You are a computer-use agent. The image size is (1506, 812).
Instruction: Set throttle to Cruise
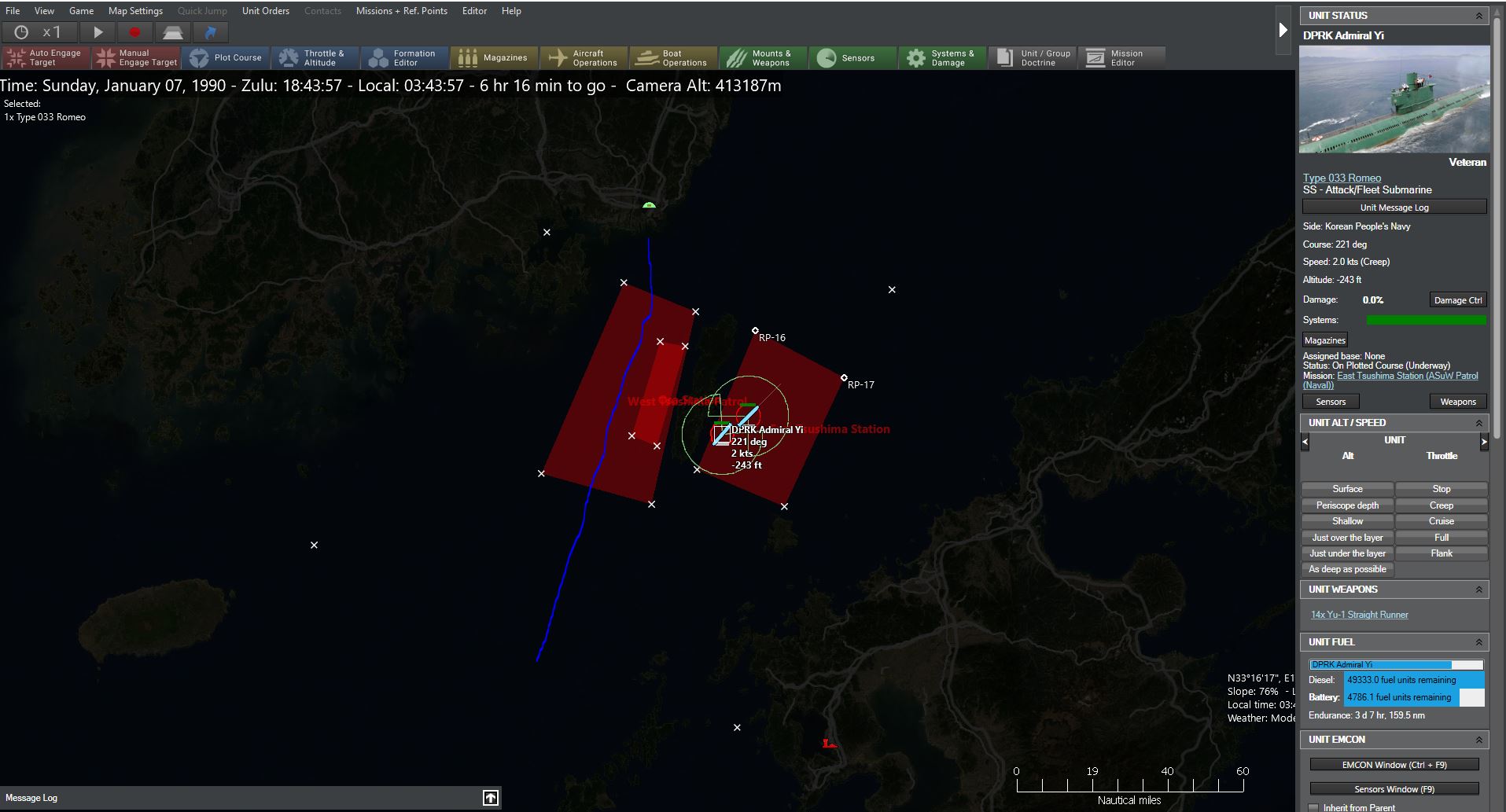click(1442, 521)
